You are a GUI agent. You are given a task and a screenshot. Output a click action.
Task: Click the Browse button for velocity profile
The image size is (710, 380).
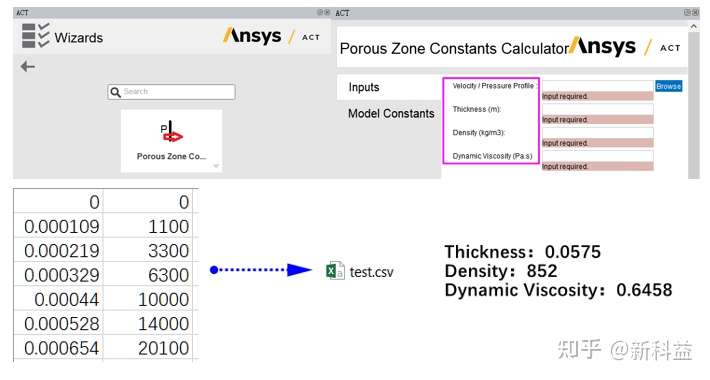pos(668,86)
